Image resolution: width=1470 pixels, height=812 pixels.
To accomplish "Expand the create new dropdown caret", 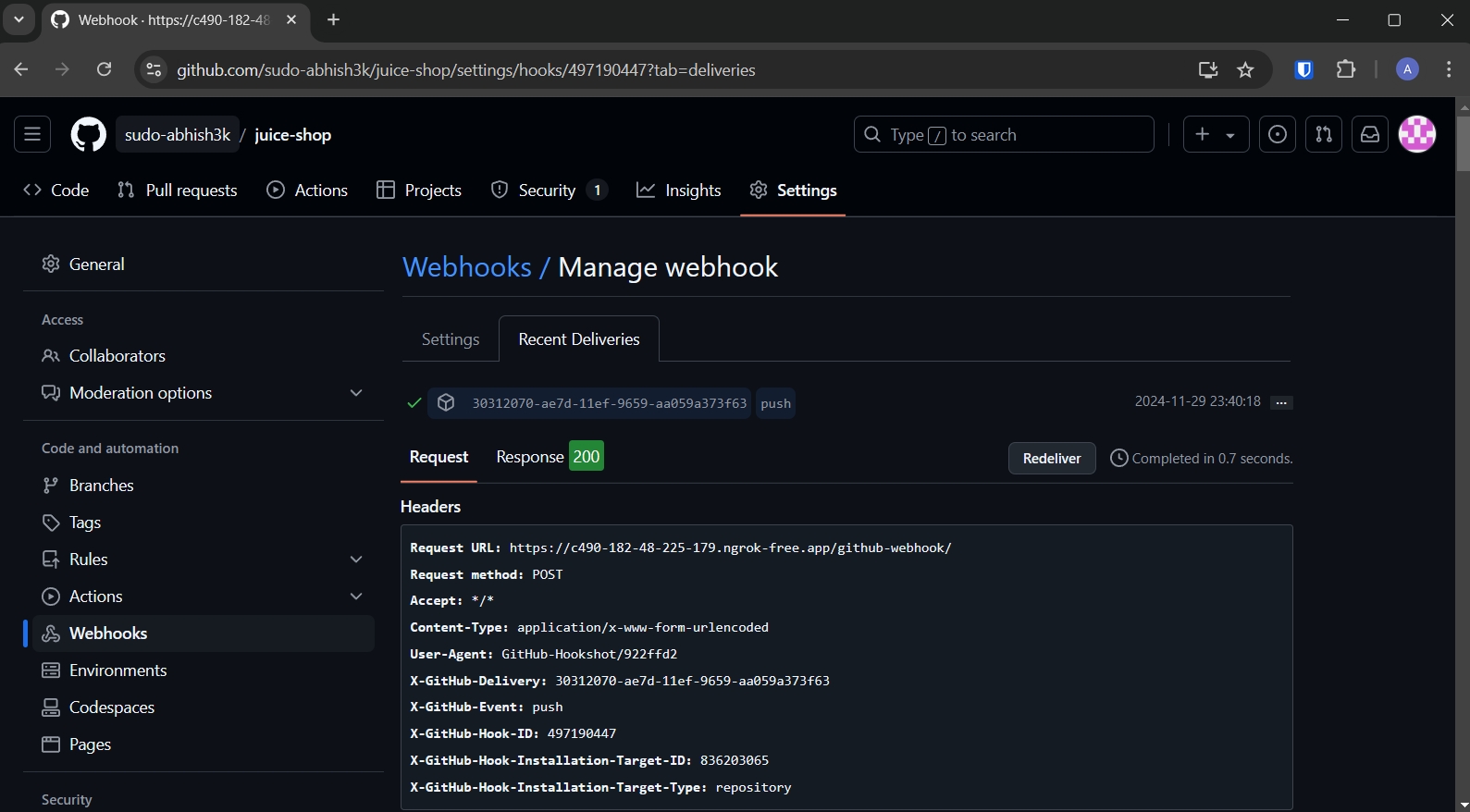I will point(1230,135).
